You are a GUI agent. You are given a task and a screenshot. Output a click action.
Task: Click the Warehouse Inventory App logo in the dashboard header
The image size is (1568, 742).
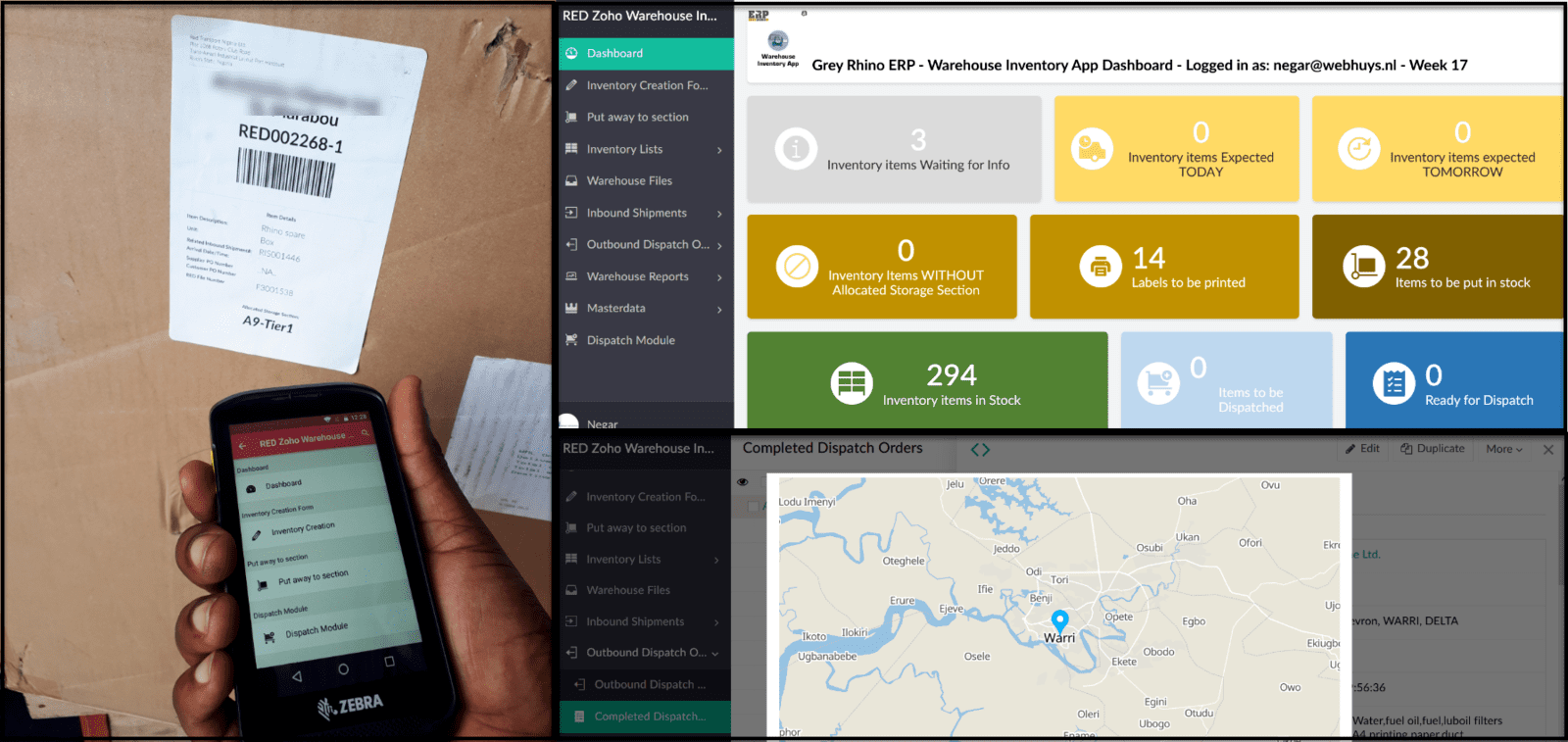[x=778, y=48]
